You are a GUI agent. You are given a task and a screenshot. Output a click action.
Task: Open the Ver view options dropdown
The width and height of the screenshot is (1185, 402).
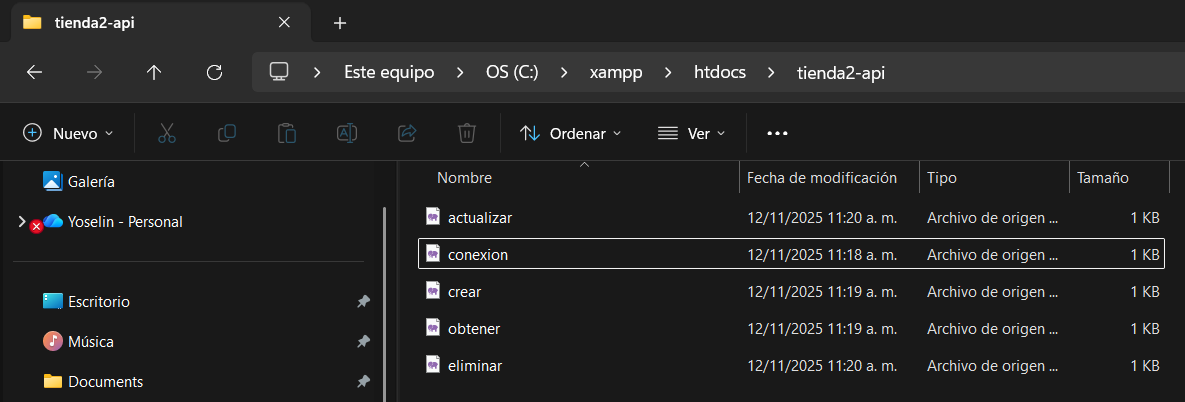(x=691, y=134)
